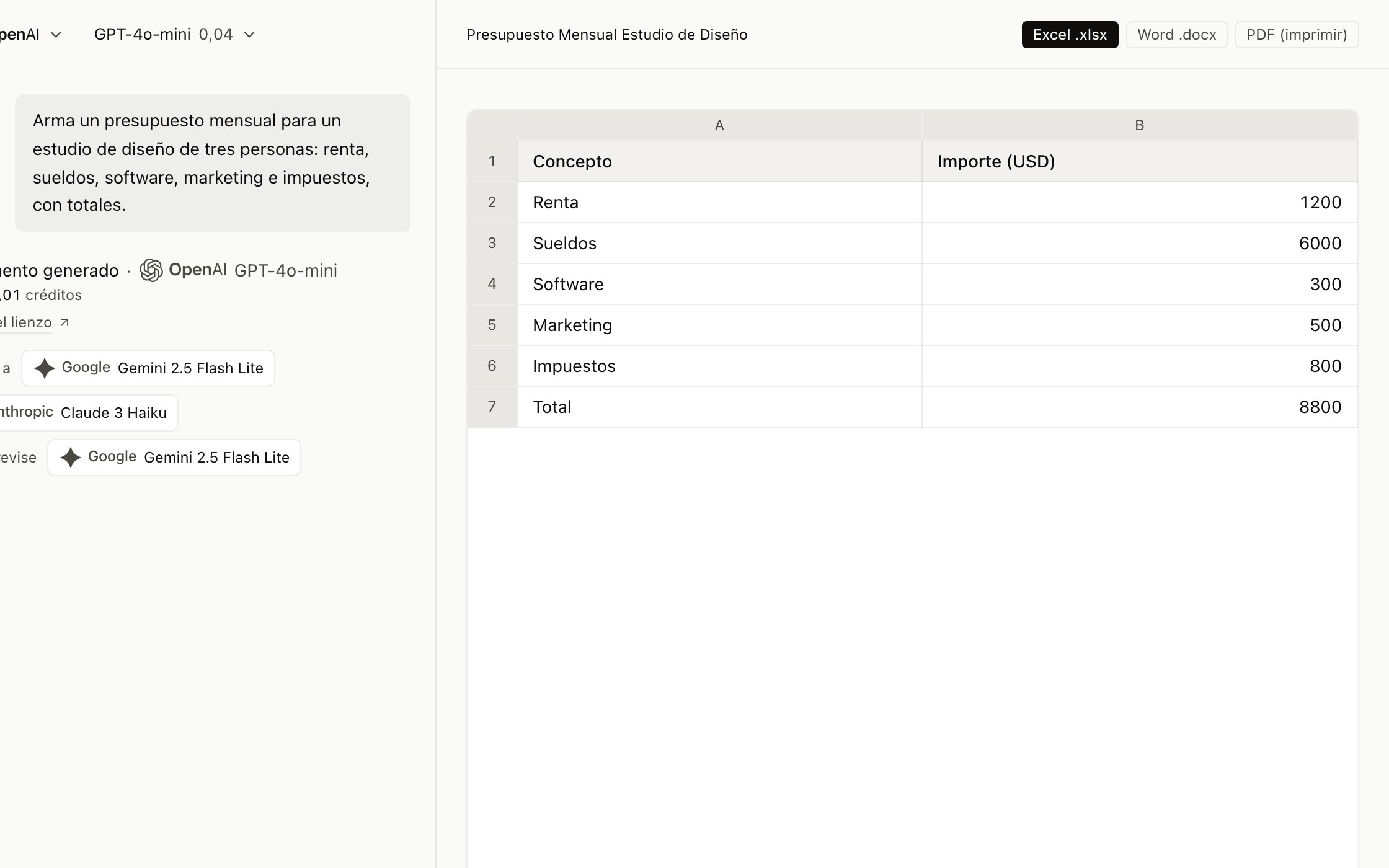Click the 8800 total cell
The width and height of the screenshot is (1389, 868).
pos(1139,407)
